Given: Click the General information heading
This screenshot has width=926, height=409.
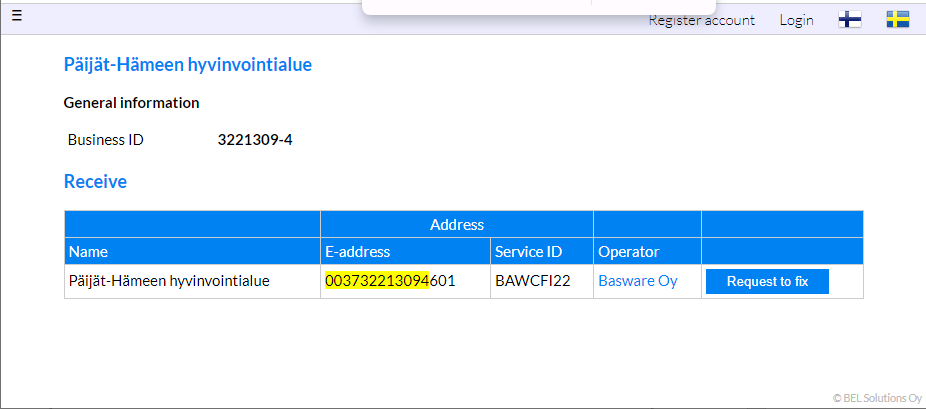Looking at the screenshot, I should (131, 103).
